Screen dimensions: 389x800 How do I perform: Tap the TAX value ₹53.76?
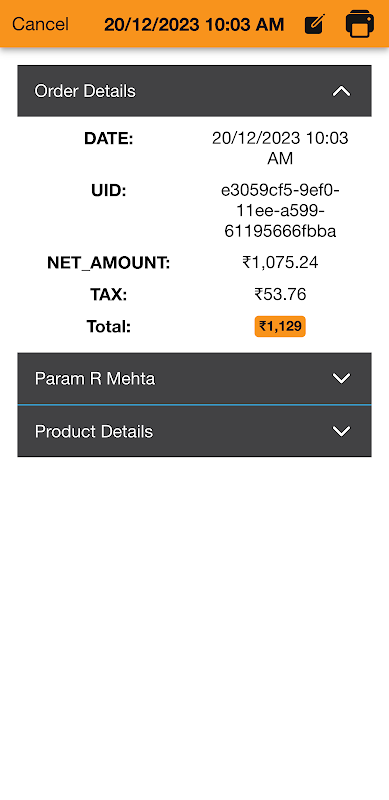pos(280,294)
